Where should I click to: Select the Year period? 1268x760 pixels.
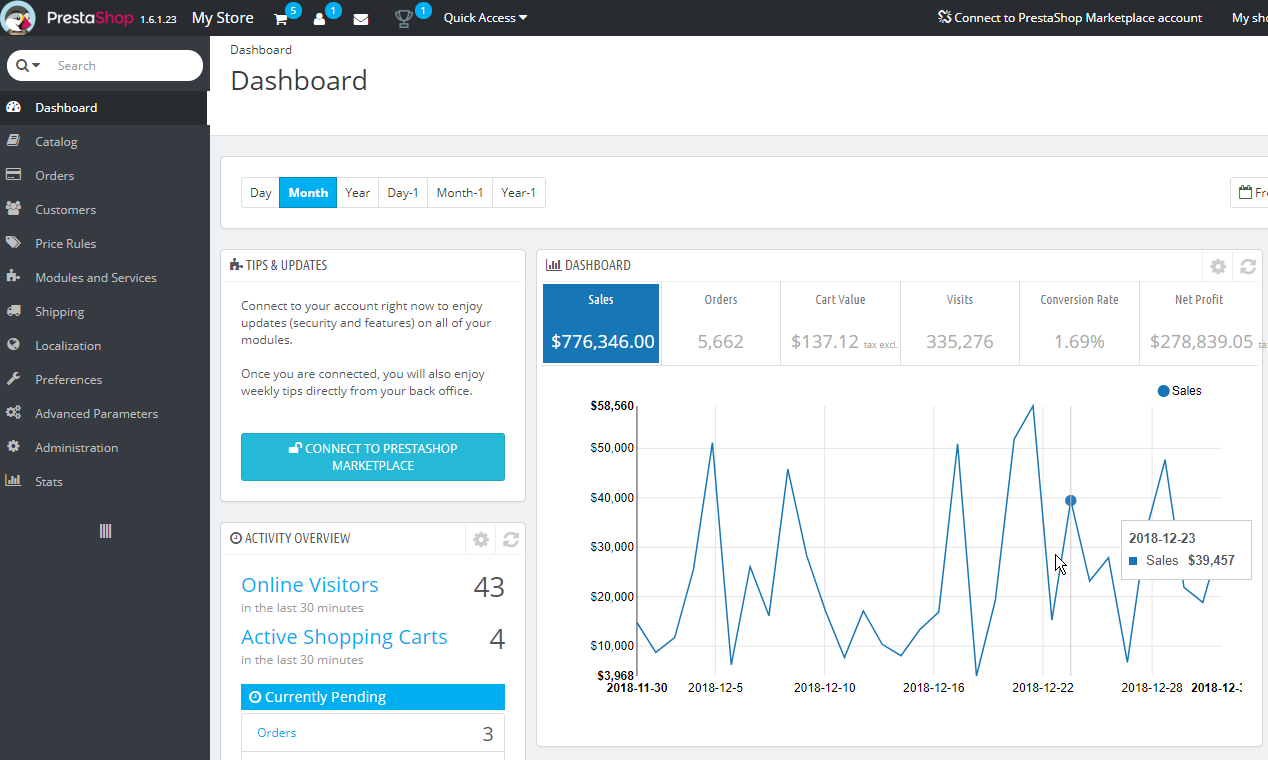358,193
